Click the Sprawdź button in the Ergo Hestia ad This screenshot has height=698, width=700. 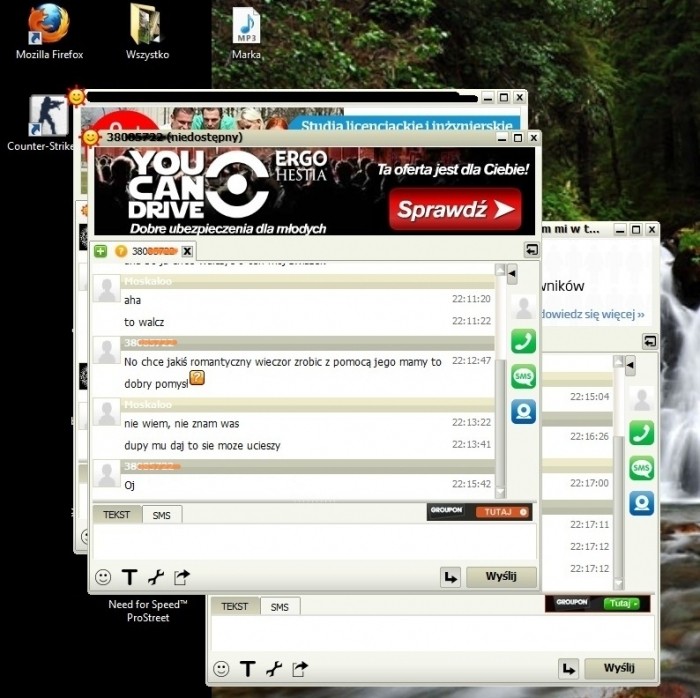coord(455,210)
